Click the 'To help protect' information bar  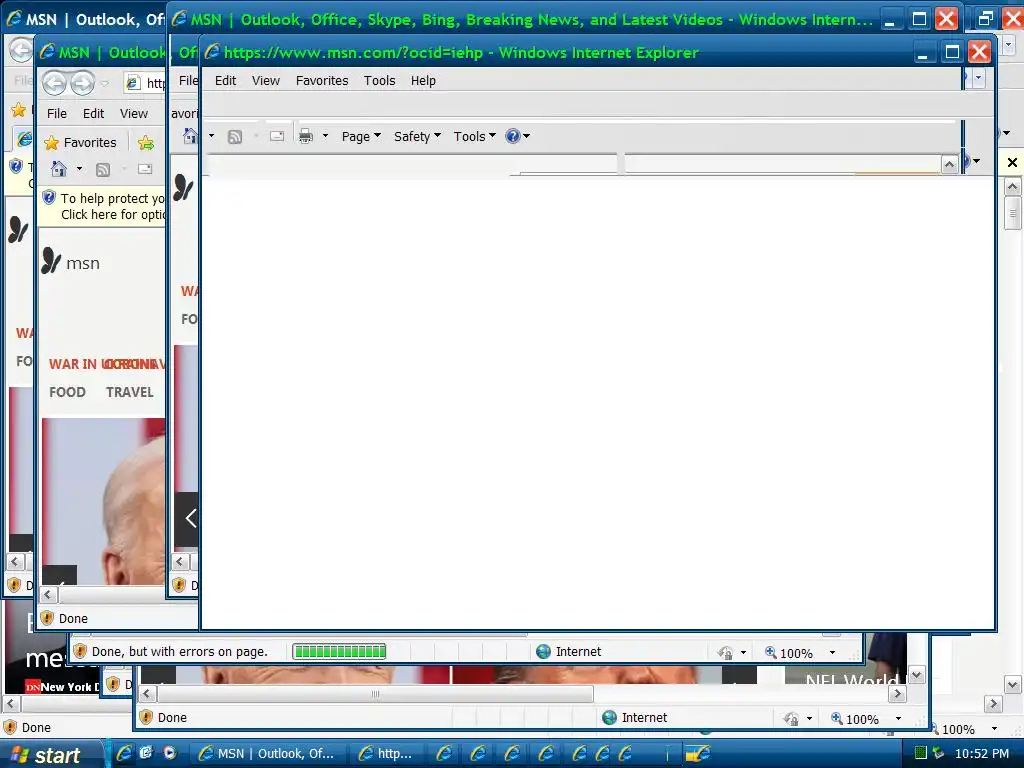coord(103,206)
